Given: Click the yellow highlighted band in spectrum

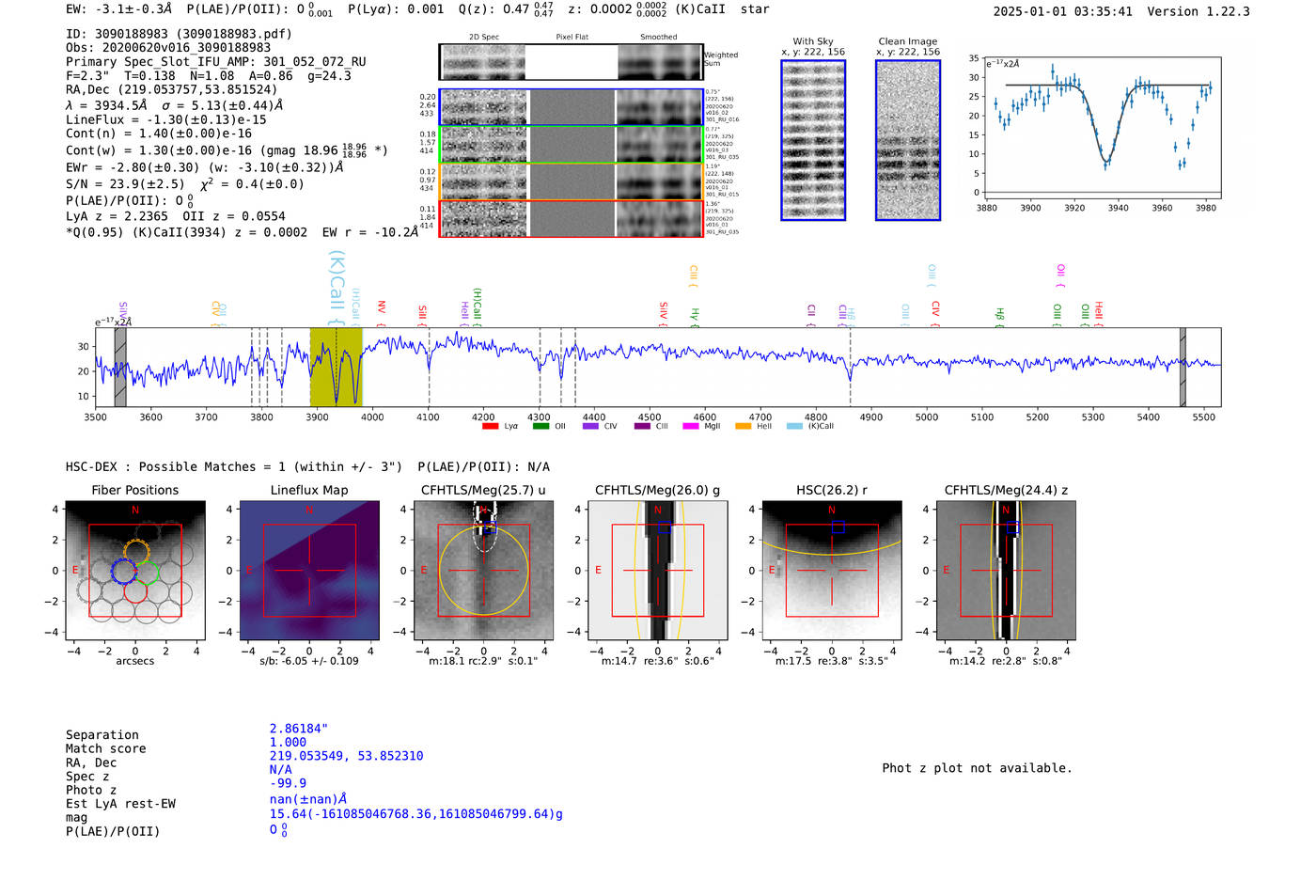Looking at the screenshot, I should click(x=337, y=368).
